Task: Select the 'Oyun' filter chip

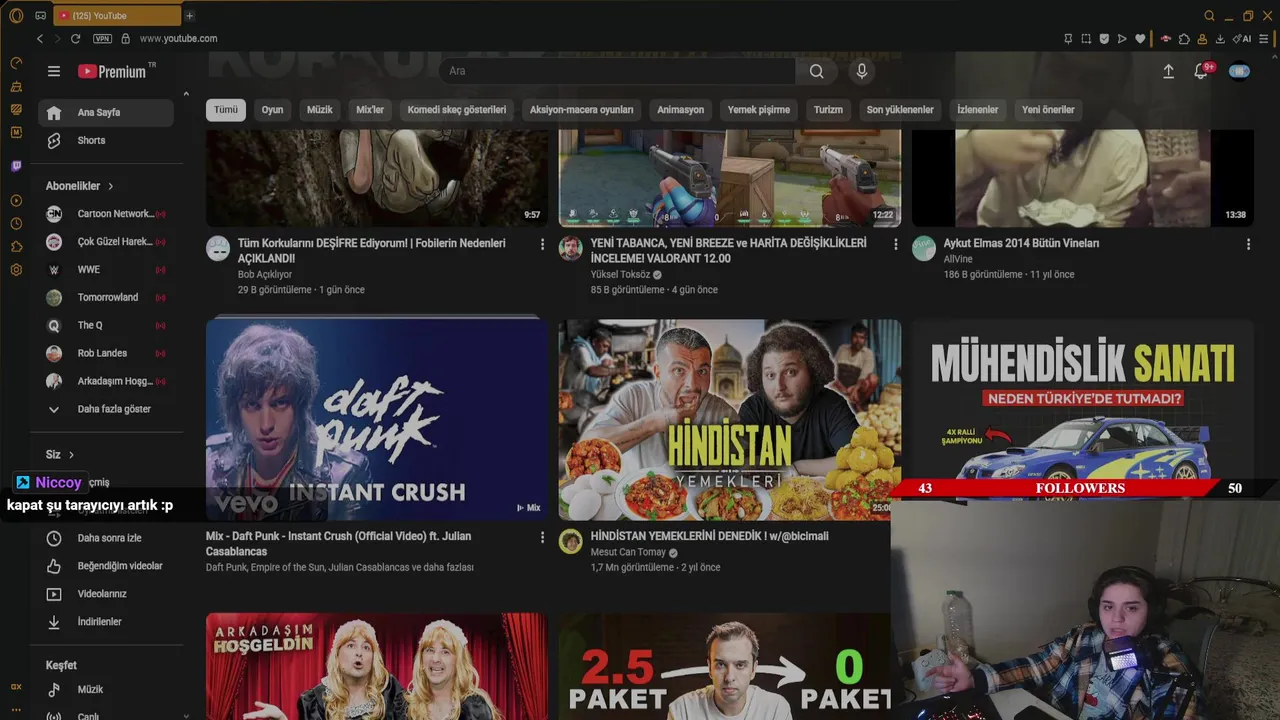Action: (x=272, y=110)
